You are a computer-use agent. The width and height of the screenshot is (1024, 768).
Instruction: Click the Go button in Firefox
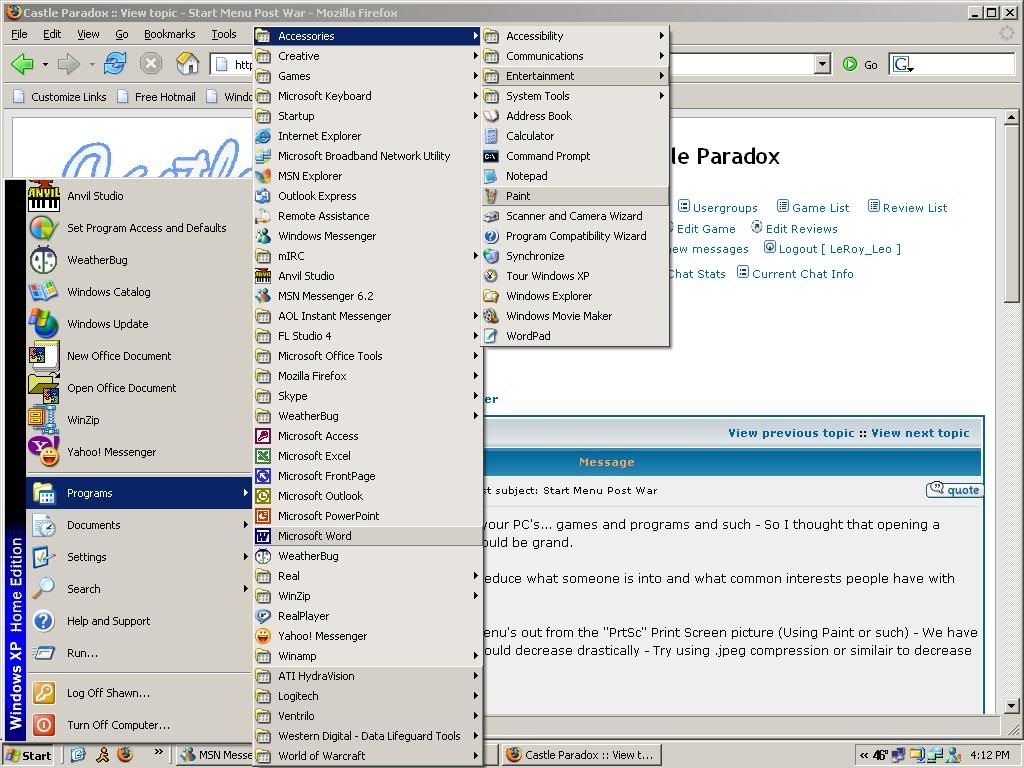861,64
